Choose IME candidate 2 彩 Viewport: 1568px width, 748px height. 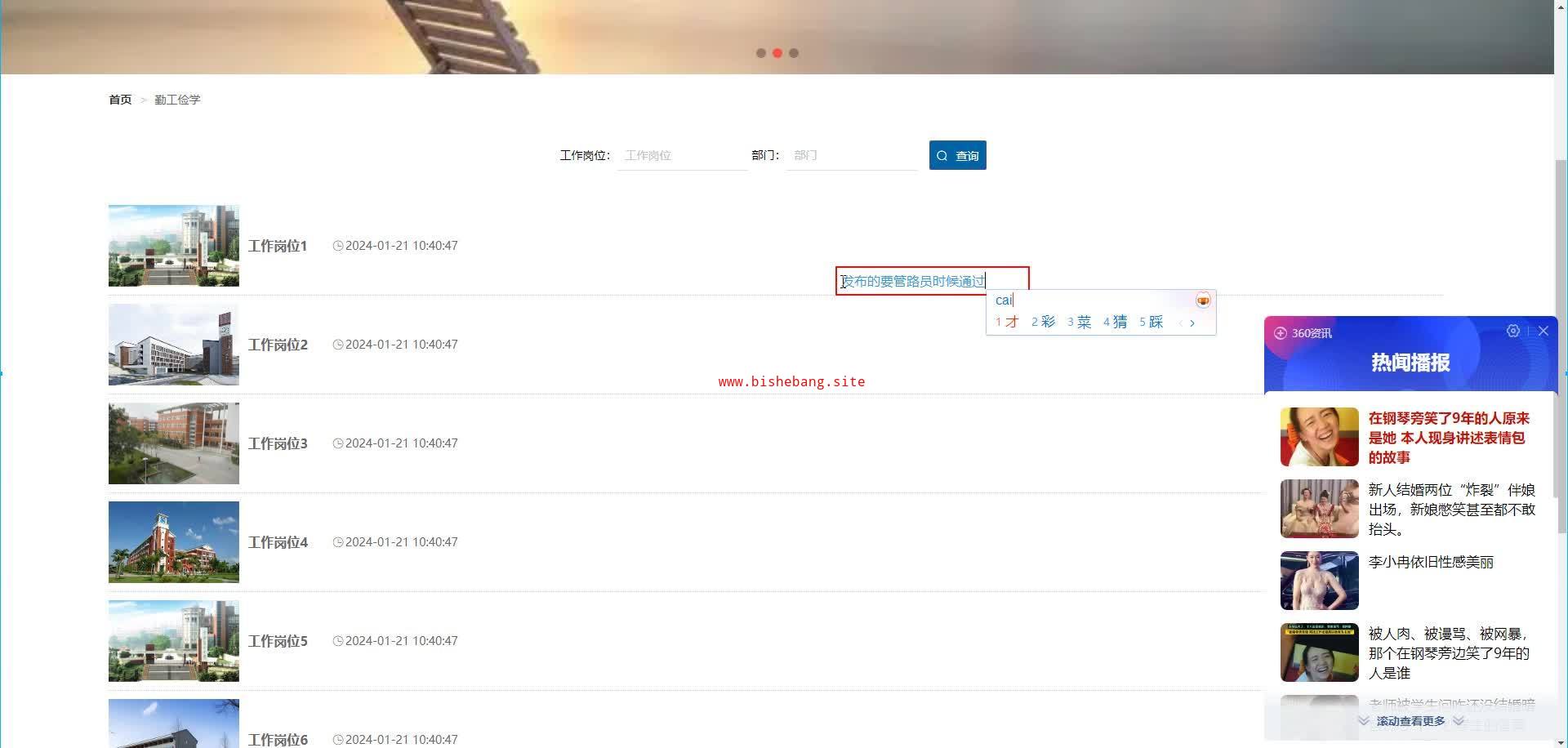pyautogui.click(x=1043, y=322)
